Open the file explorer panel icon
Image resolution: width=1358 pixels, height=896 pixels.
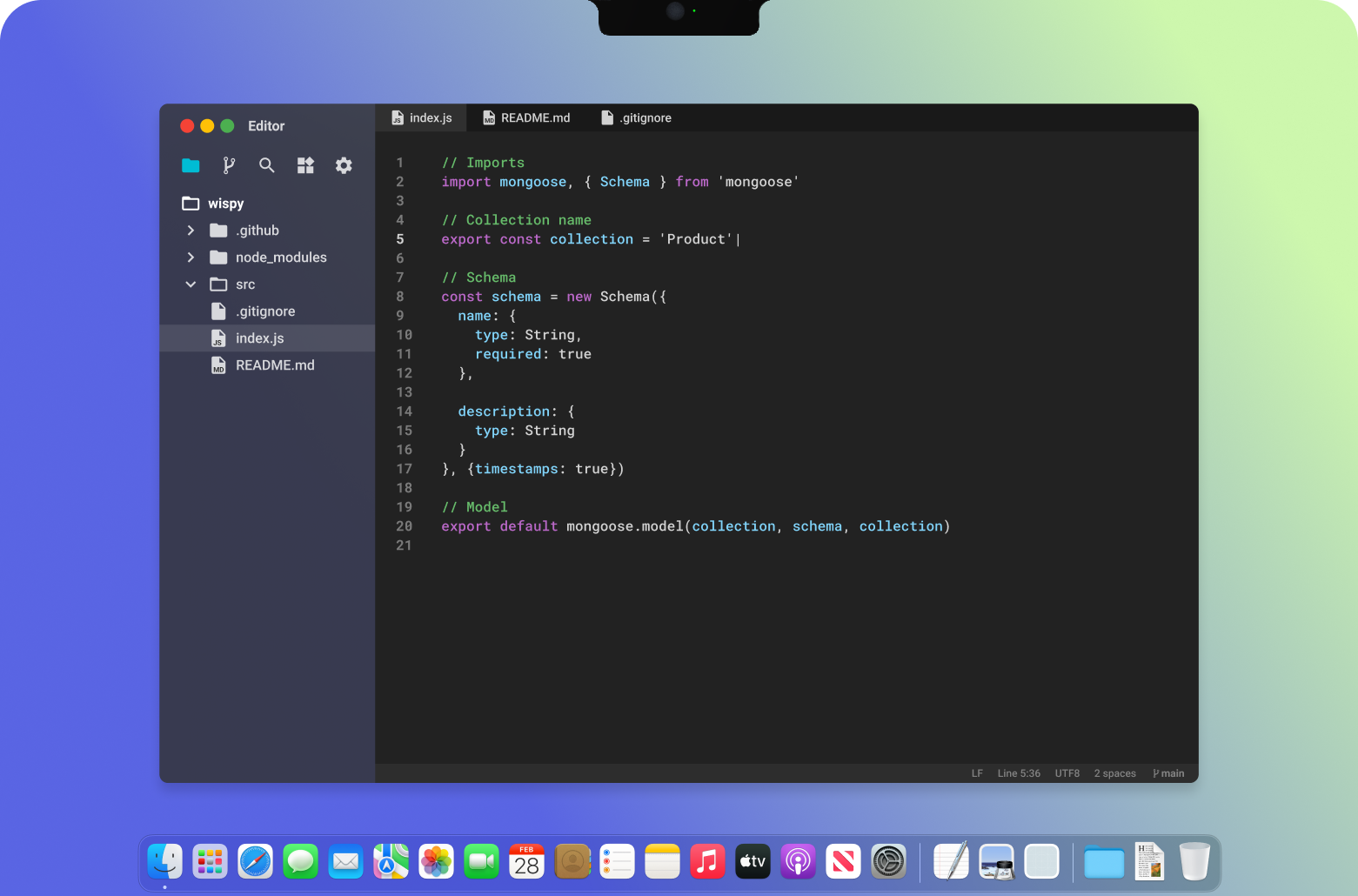point(191,165)
